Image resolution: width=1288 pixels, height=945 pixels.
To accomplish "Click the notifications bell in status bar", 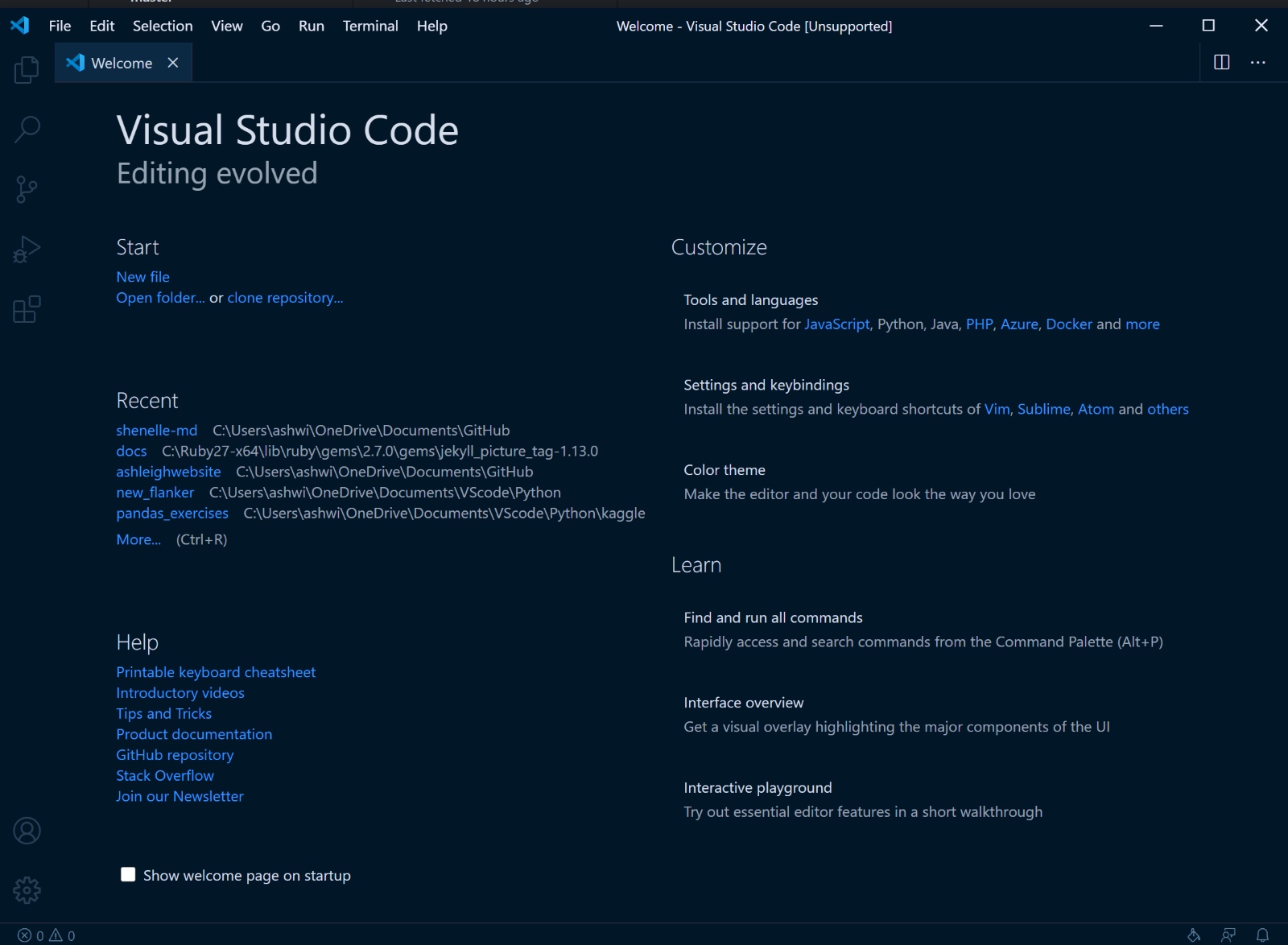I will pyautogui.click(x=1263, y=935).
